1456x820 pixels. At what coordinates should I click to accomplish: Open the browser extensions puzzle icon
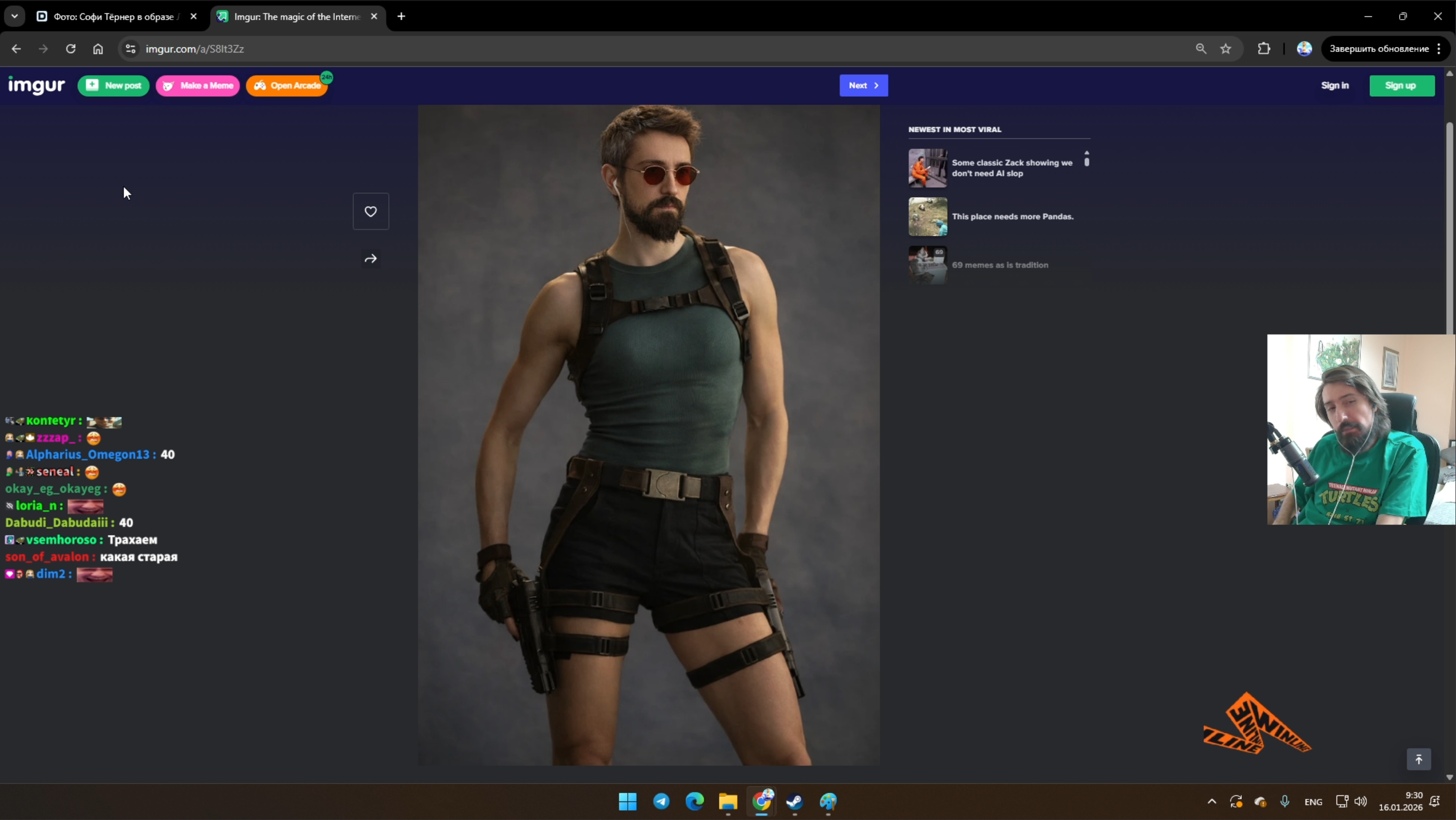[1264, 48]
